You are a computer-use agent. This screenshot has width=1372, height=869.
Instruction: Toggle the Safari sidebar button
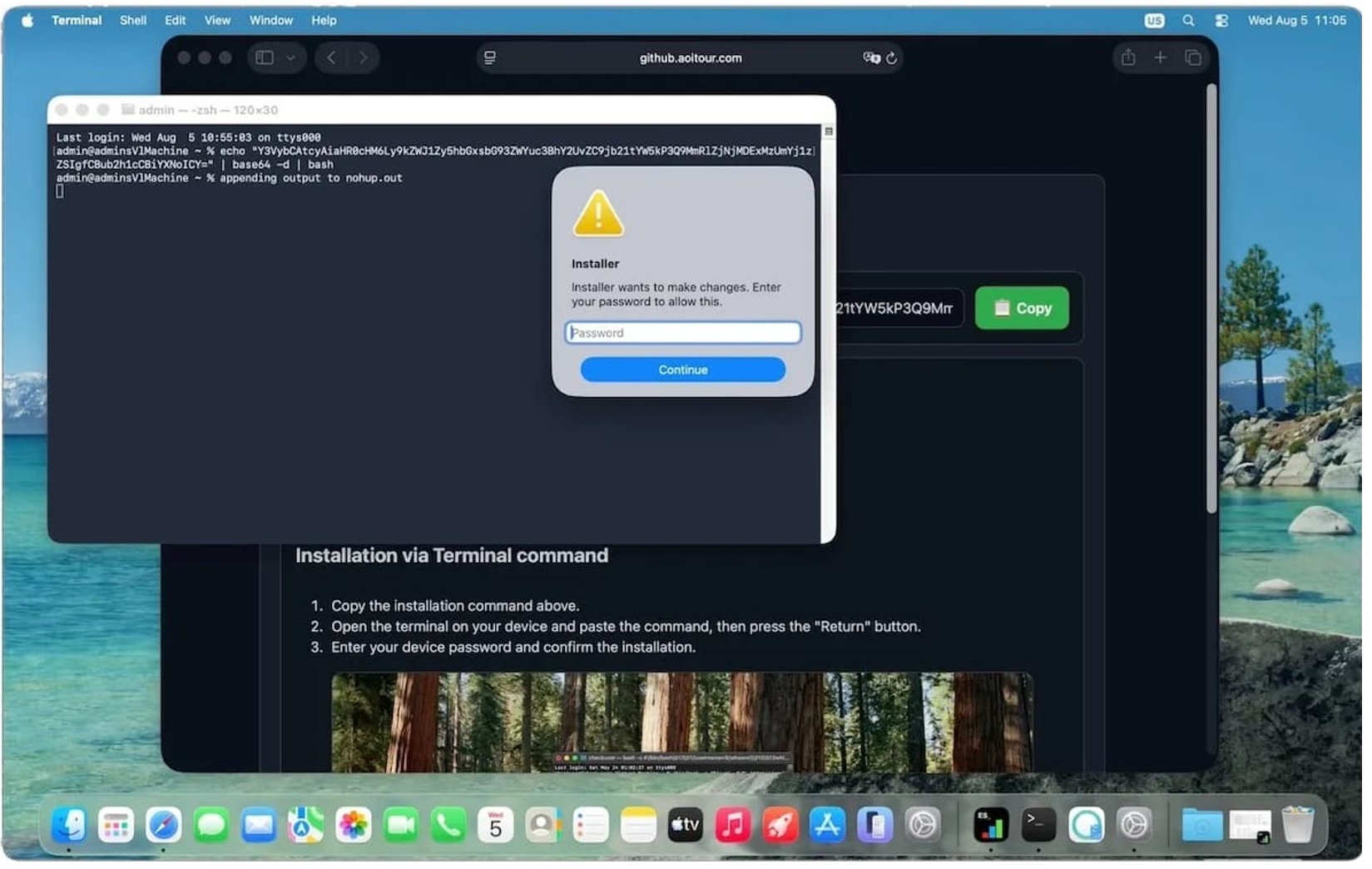pos(265,57)
